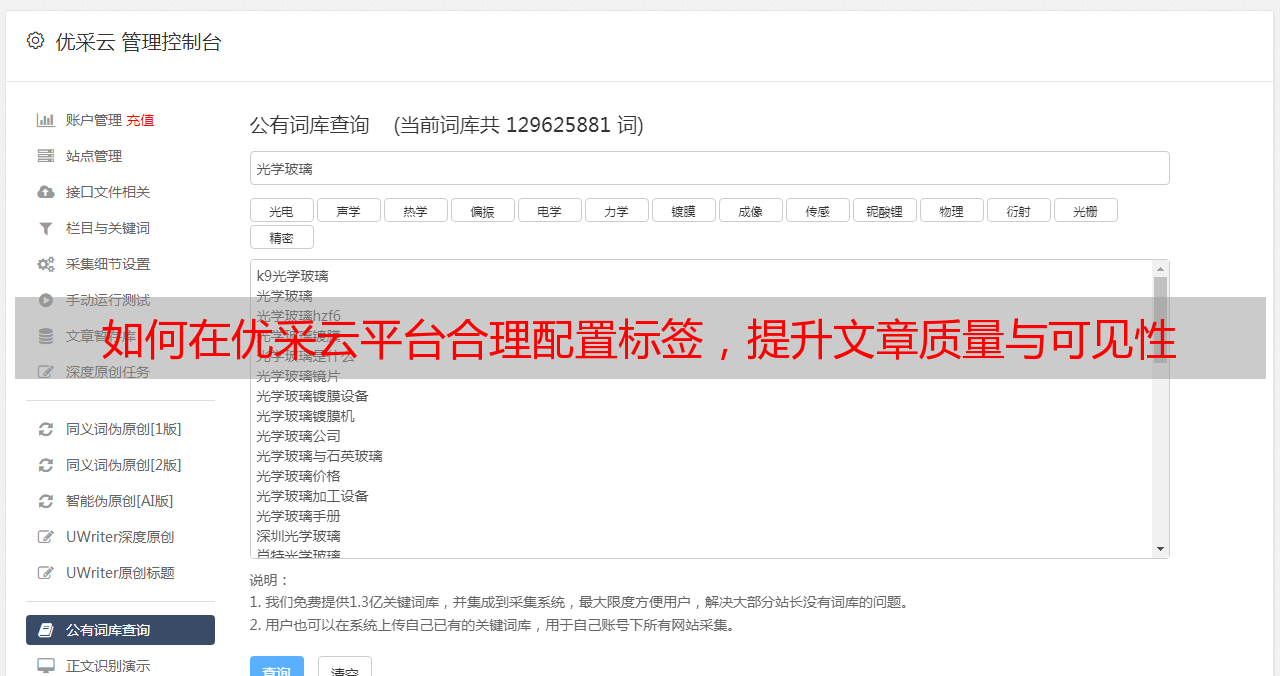Click the 传感 tag button

click(818, 210)
